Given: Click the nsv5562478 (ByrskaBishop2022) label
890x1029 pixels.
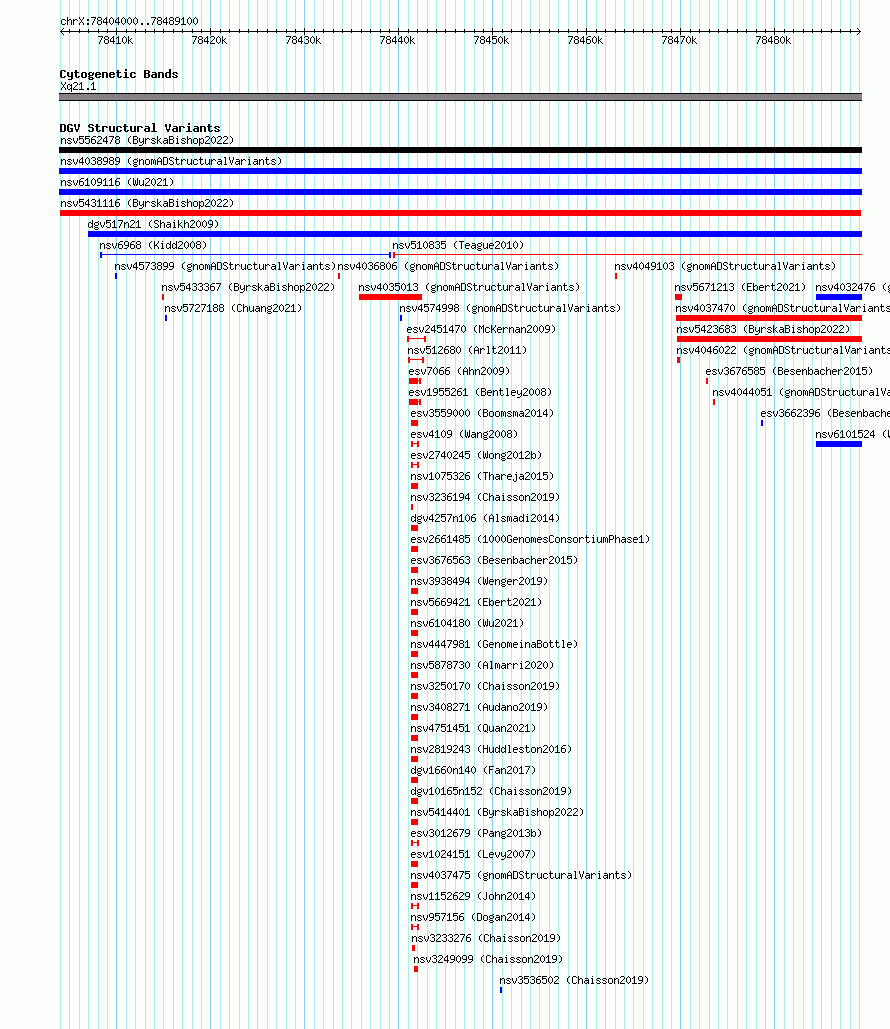Looking at the screenshot, I should click(147, 140).
